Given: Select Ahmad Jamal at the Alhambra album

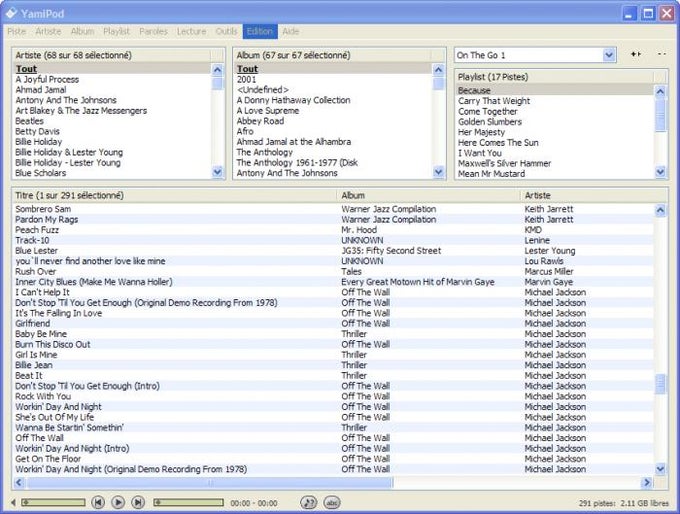Looking at the screenshot, I should click(333, 142).
